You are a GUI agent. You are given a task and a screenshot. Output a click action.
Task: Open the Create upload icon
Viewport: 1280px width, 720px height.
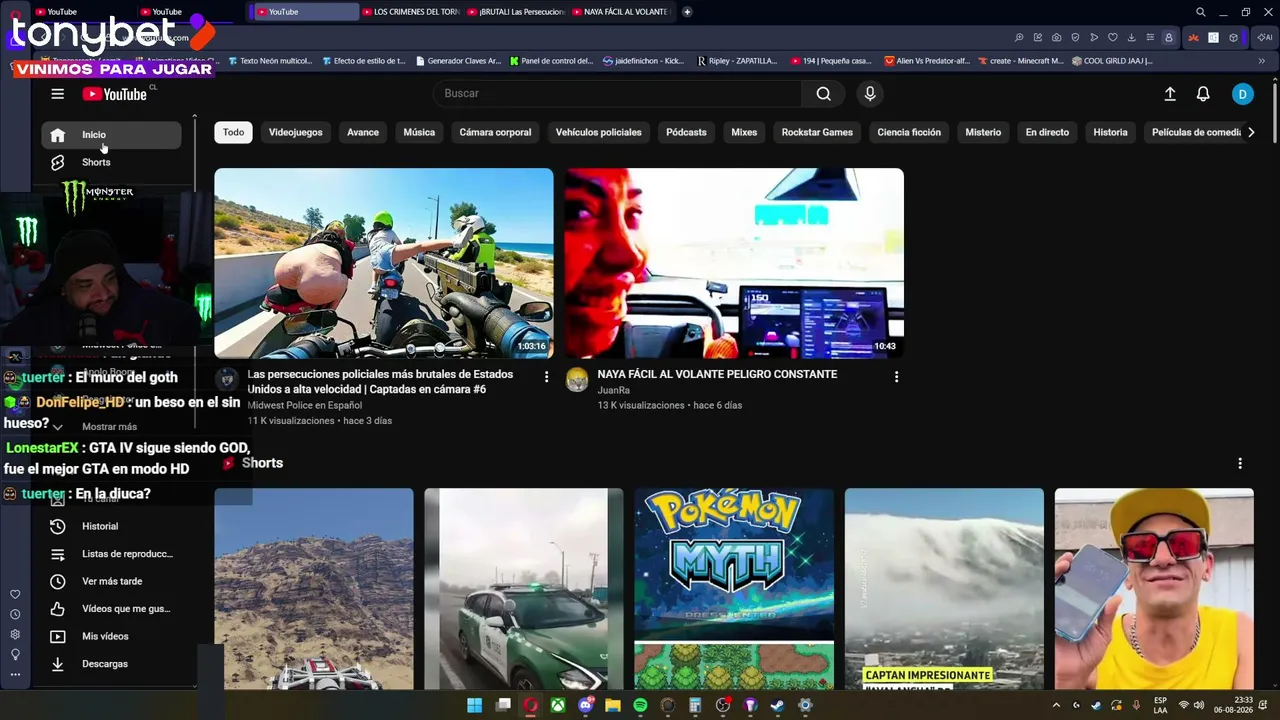(1170, 94)
